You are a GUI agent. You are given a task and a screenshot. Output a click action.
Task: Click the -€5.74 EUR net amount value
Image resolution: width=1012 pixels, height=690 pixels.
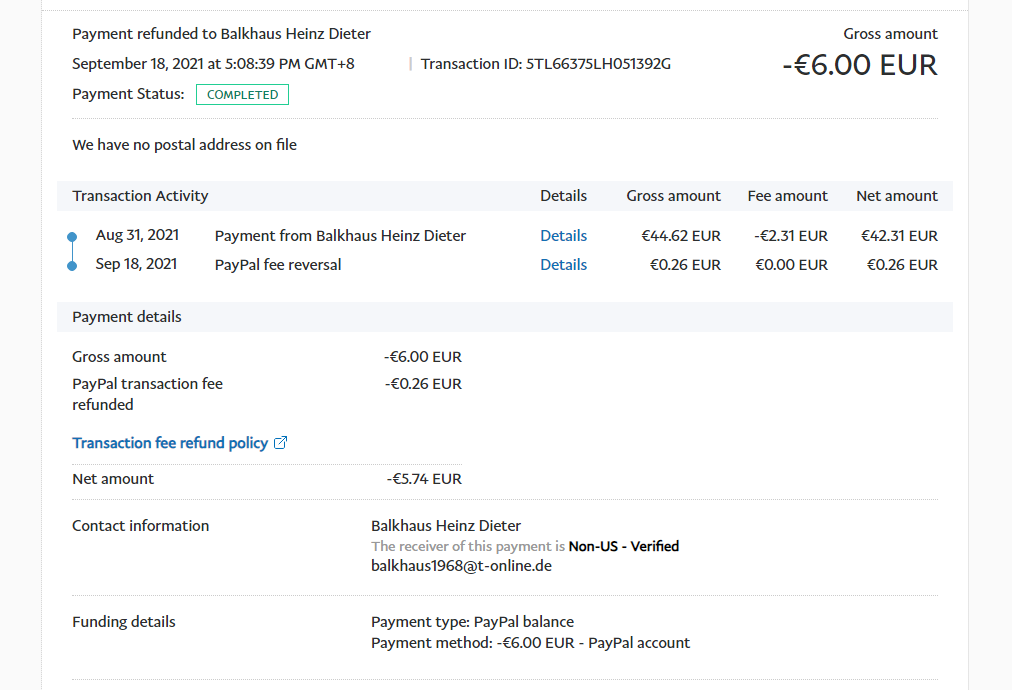[x=424, y=479]
